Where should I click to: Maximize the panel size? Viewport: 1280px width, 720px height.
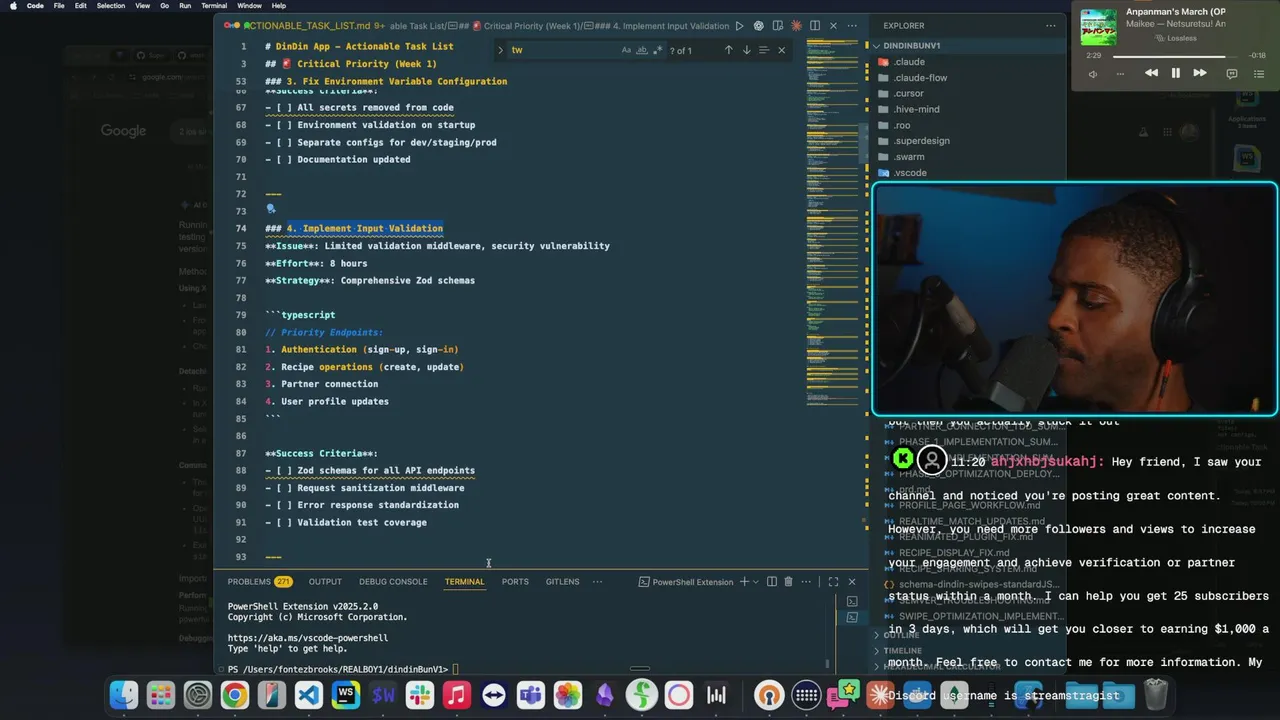click(833, 582)
